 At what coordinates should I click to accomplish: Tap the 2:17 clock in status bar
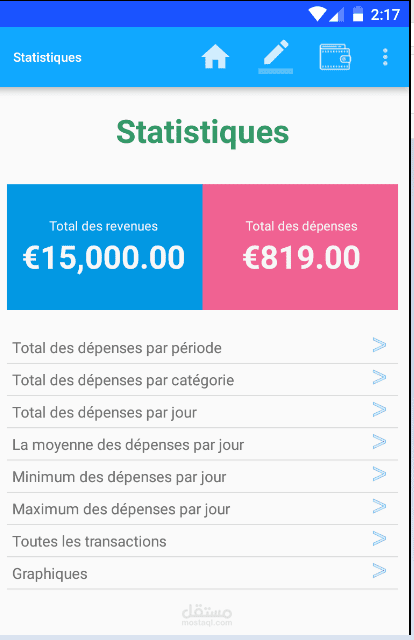coord(385,15)
